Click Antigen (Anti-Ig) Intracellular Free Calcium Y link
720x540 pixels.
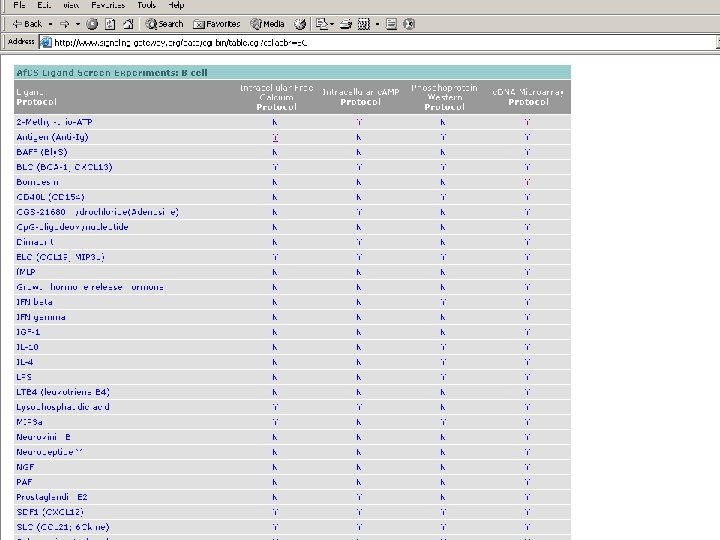[x=275, y=137]
